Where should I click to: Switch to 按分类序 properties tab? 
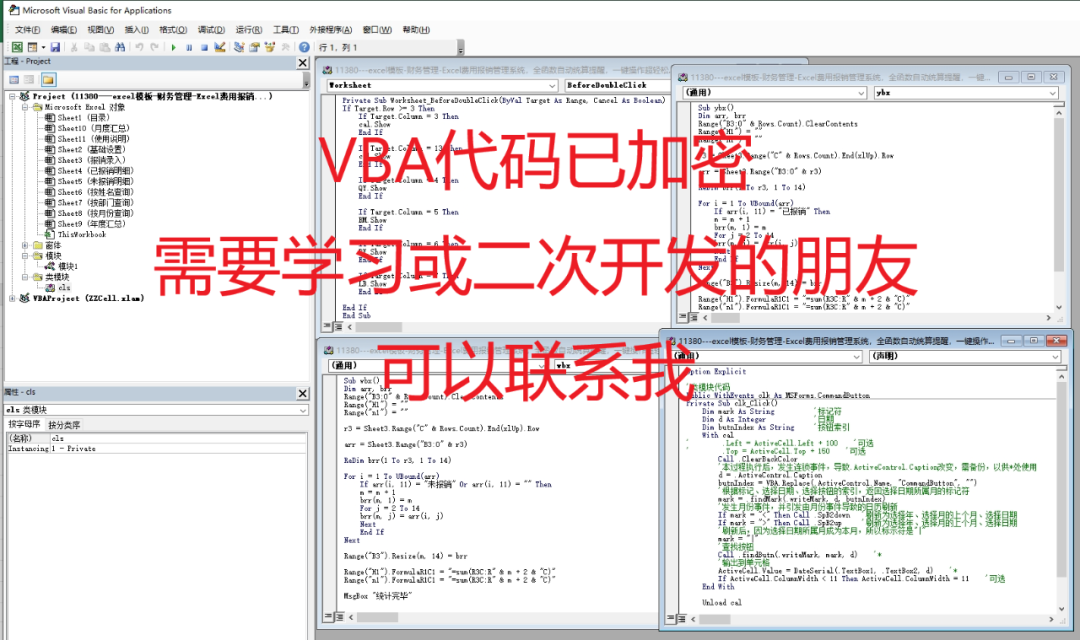pyautogui.click(x=64, y=424)
